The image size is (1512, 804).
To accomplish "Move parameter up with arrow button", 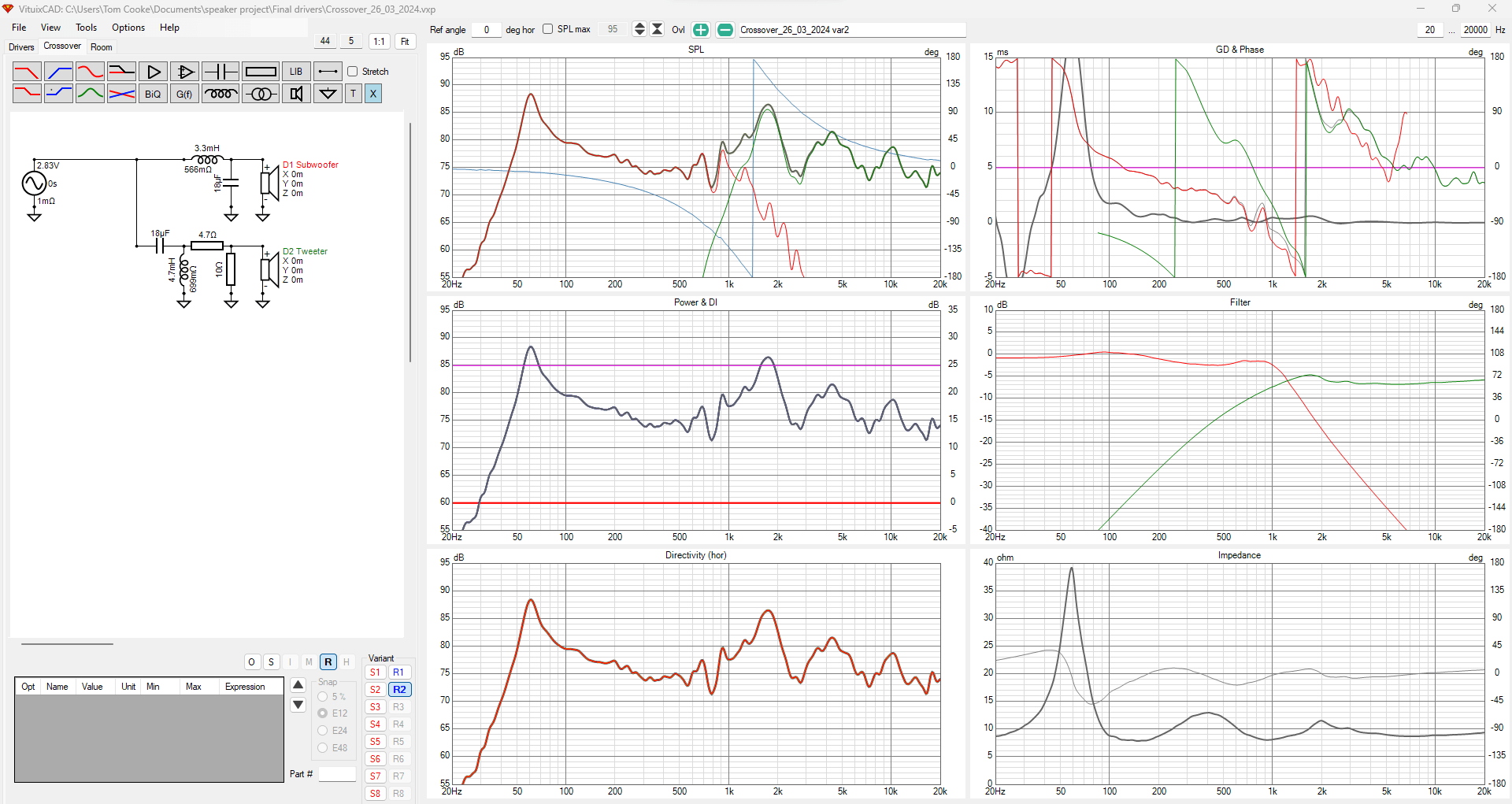I will click(298, 685).
